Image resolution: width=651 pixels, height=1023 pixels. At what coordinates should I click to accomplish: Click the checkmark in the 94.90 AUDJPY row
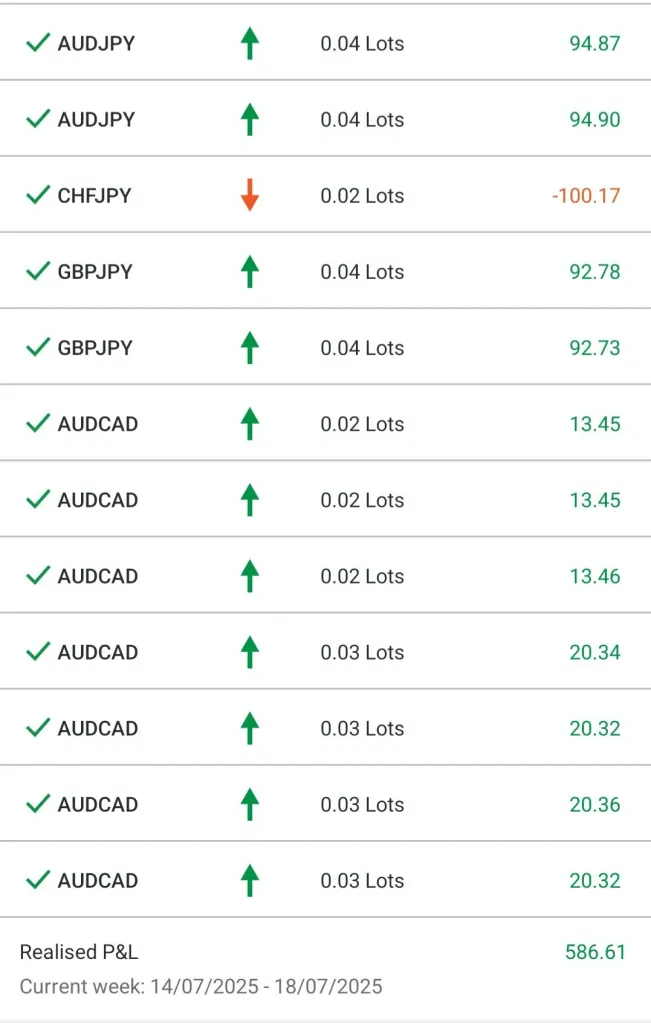click(x=38, y=119)
